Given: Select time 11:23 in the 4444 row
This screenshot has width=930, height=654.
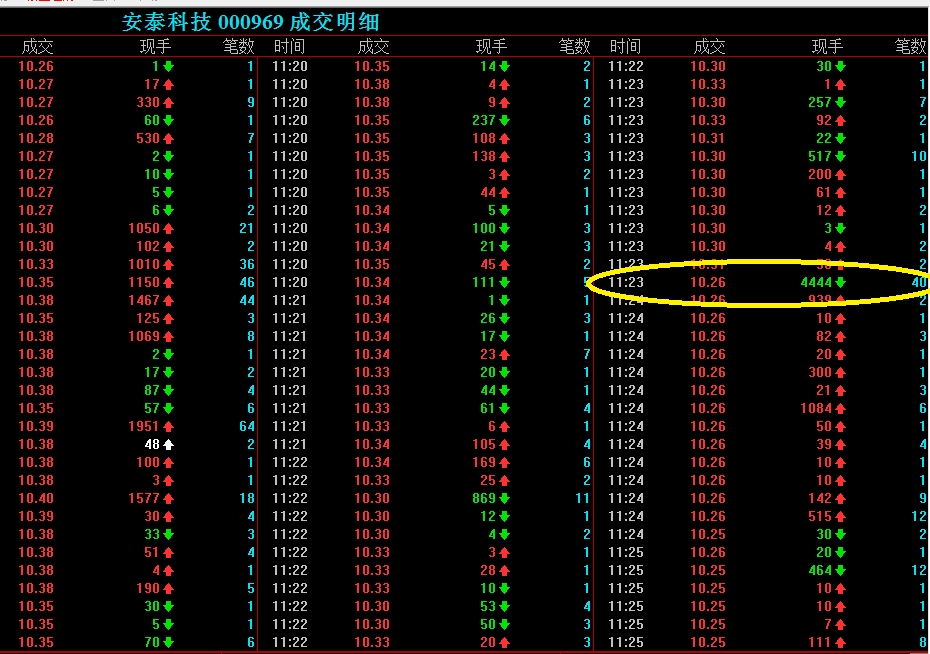Looking at the screenshot, I should click(x=626, y=282).
